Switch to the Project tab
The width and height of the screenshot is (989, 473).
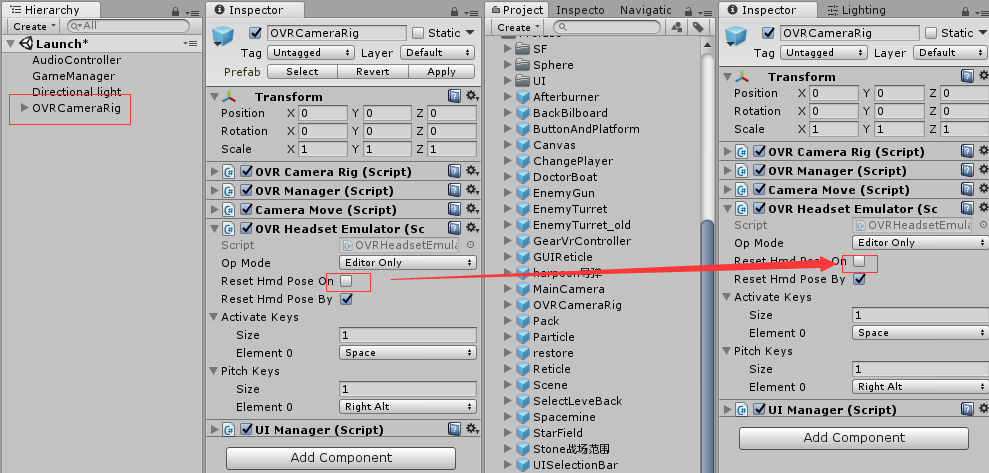(517, 10)
